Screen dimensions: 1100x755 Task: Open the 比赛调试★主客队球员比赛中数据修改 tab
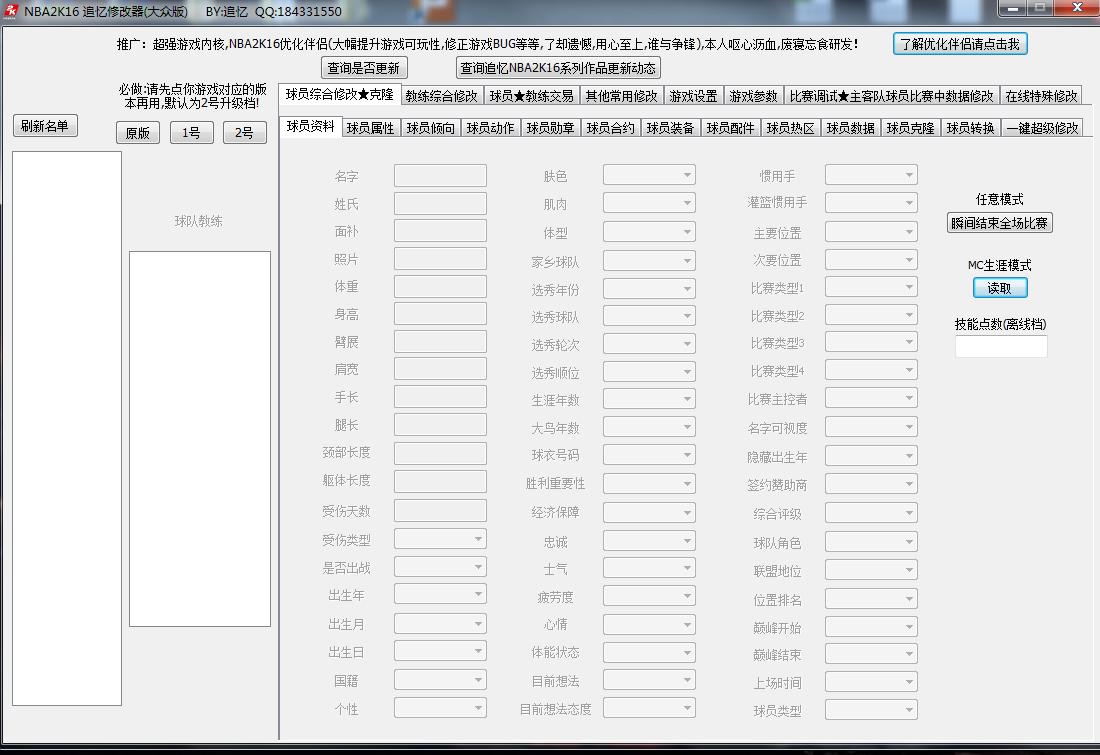click(892, 95)
